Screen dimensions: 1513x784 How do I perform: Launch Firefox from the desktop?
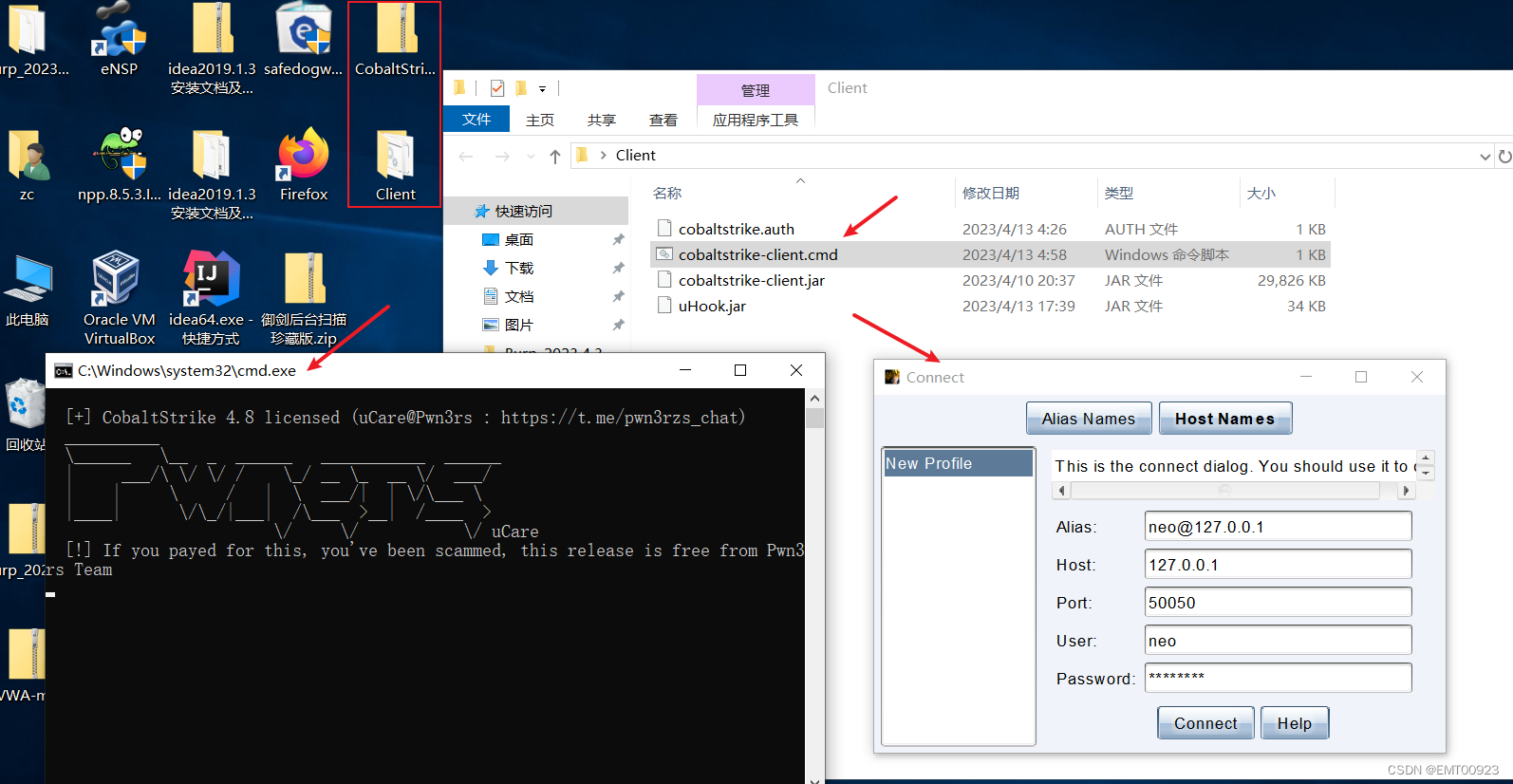tap(304, 165)
